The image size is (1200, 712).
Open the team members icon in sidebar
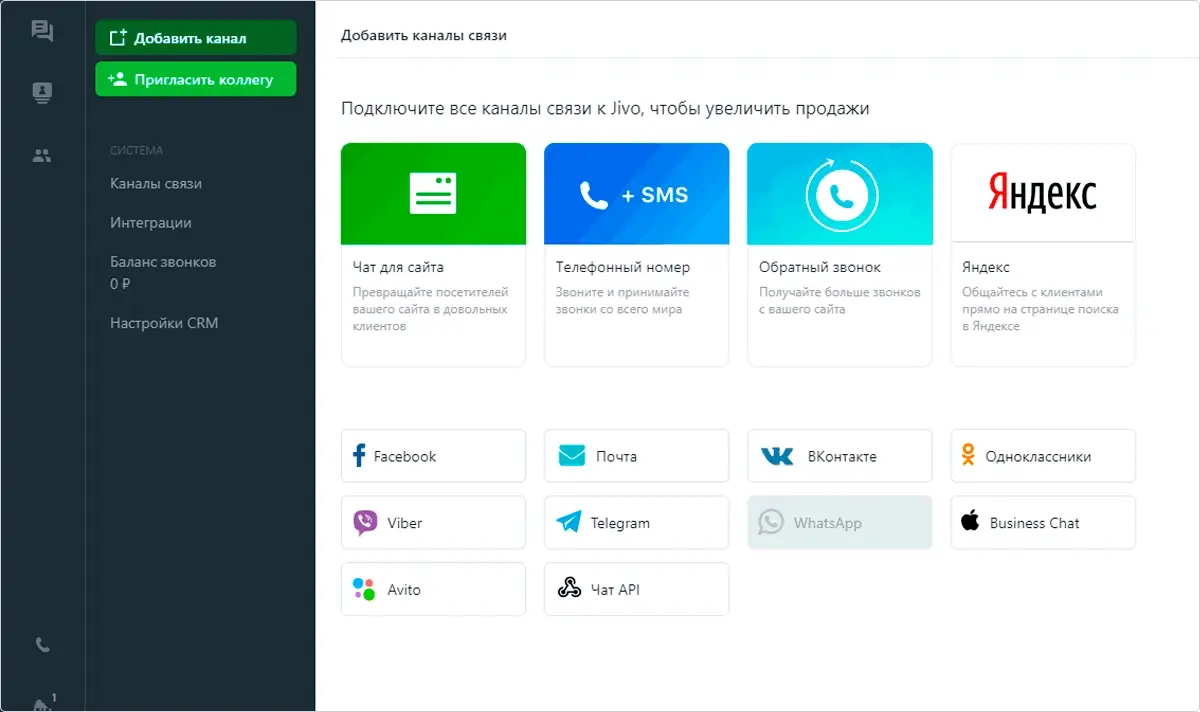click(x=42, y=156)
